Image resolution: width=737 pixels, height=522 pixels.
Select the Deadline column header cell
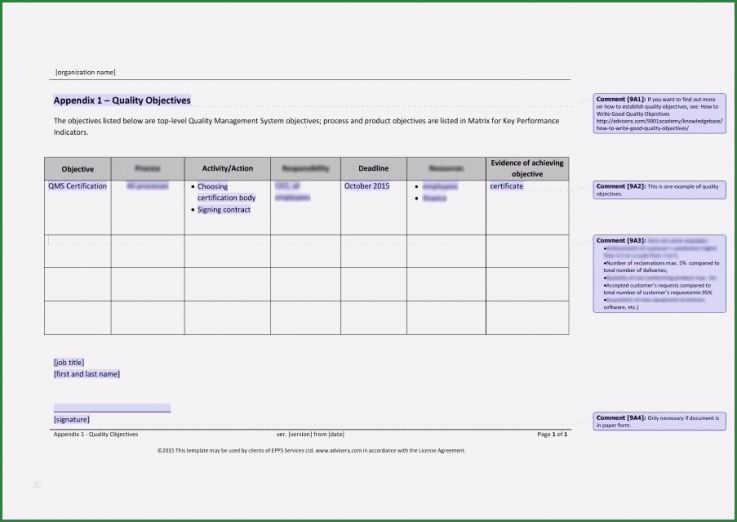click(x=373, y=169)
